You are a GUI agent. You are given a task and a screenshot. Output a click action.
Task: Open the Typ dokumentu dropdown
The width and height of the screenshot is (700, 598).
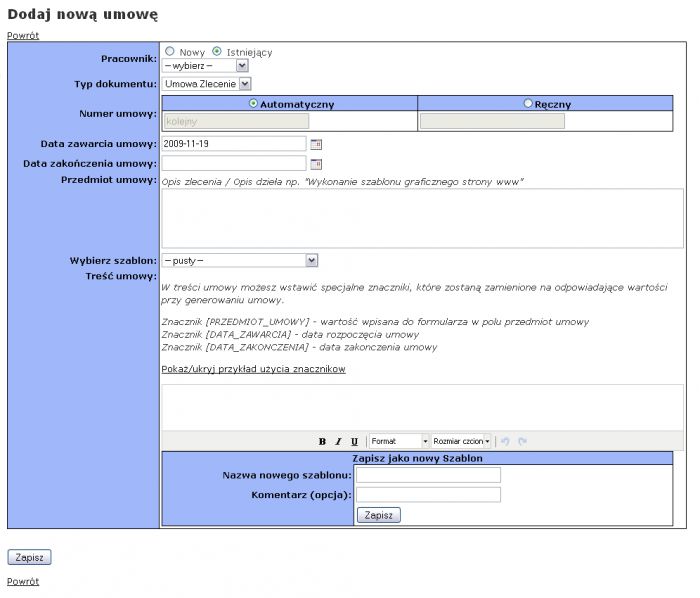coord(207,84)
